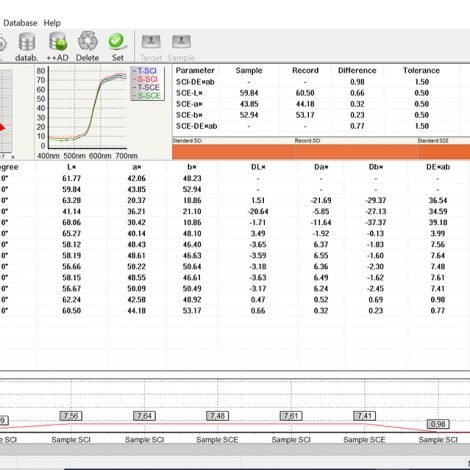Click the Parameter column header
Image resolution: width=470 pixels, height=470 pixels.
coord(195,70)
